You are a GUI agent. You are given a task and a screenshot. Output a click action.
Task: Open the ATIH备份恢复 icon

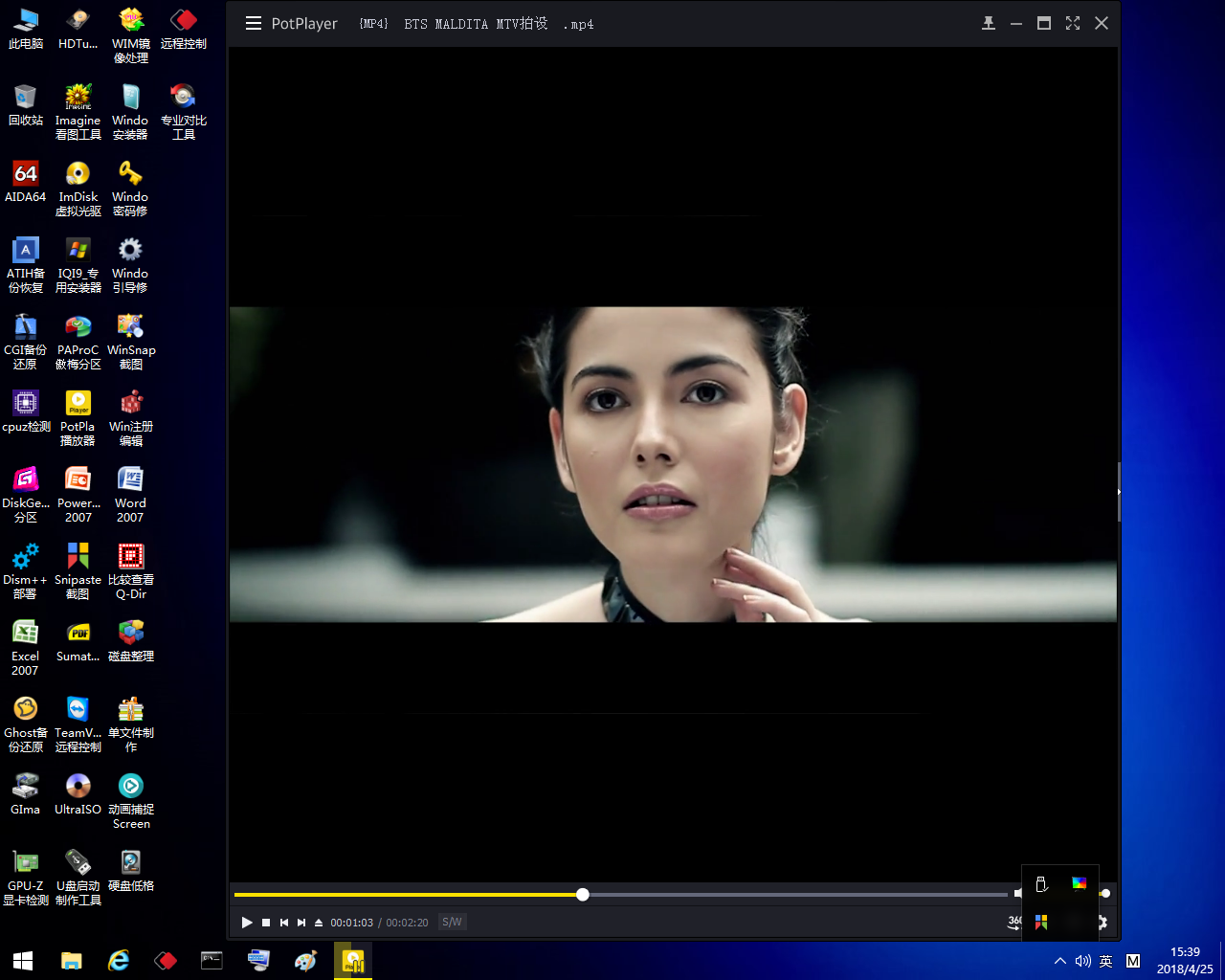click(x=26, y=265)
